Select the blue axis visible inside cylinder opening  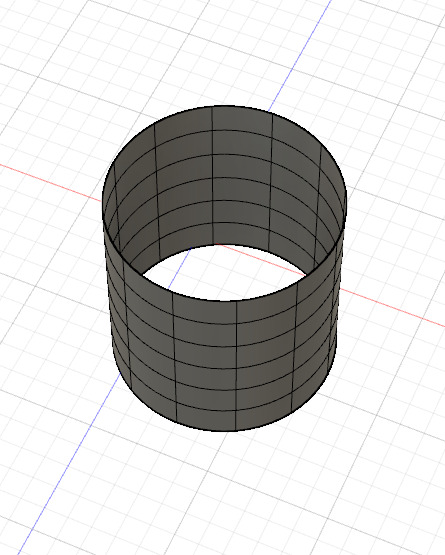tap(179, 266)
